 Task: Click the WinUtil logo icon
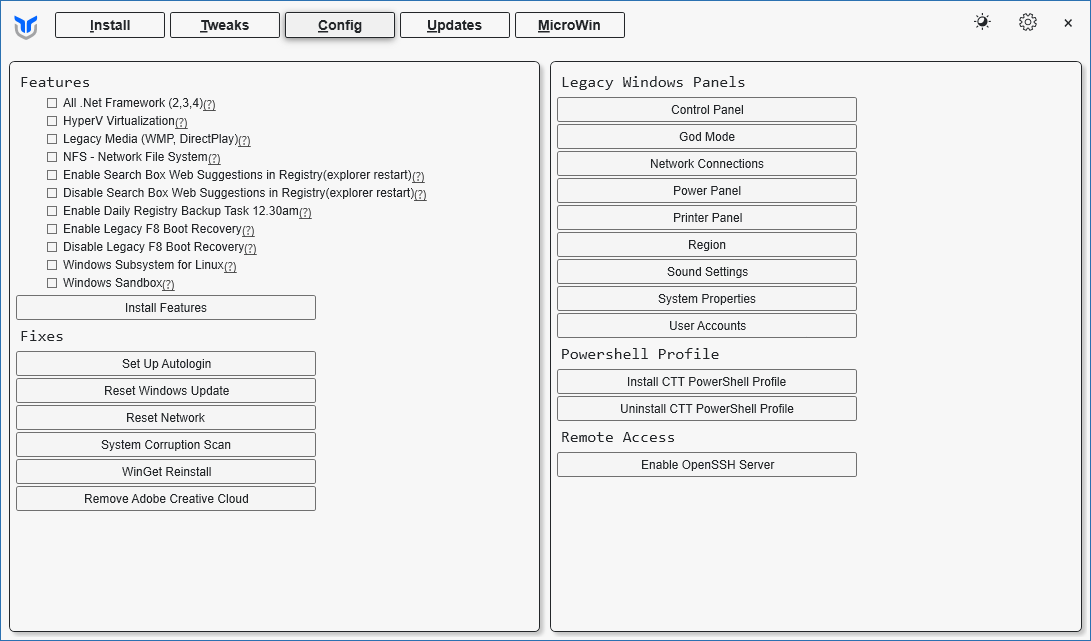[x=26, y=27]
